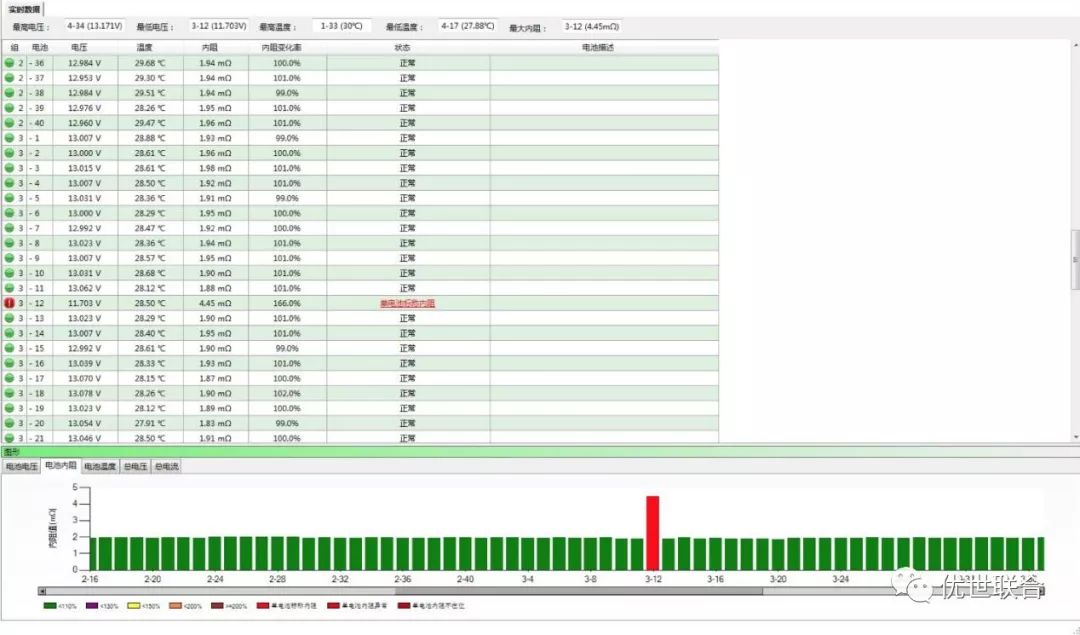Sort table by 电压 column header
Image resolution: width=1080 pixels, height=635 pixels.
tap(79, 47)
